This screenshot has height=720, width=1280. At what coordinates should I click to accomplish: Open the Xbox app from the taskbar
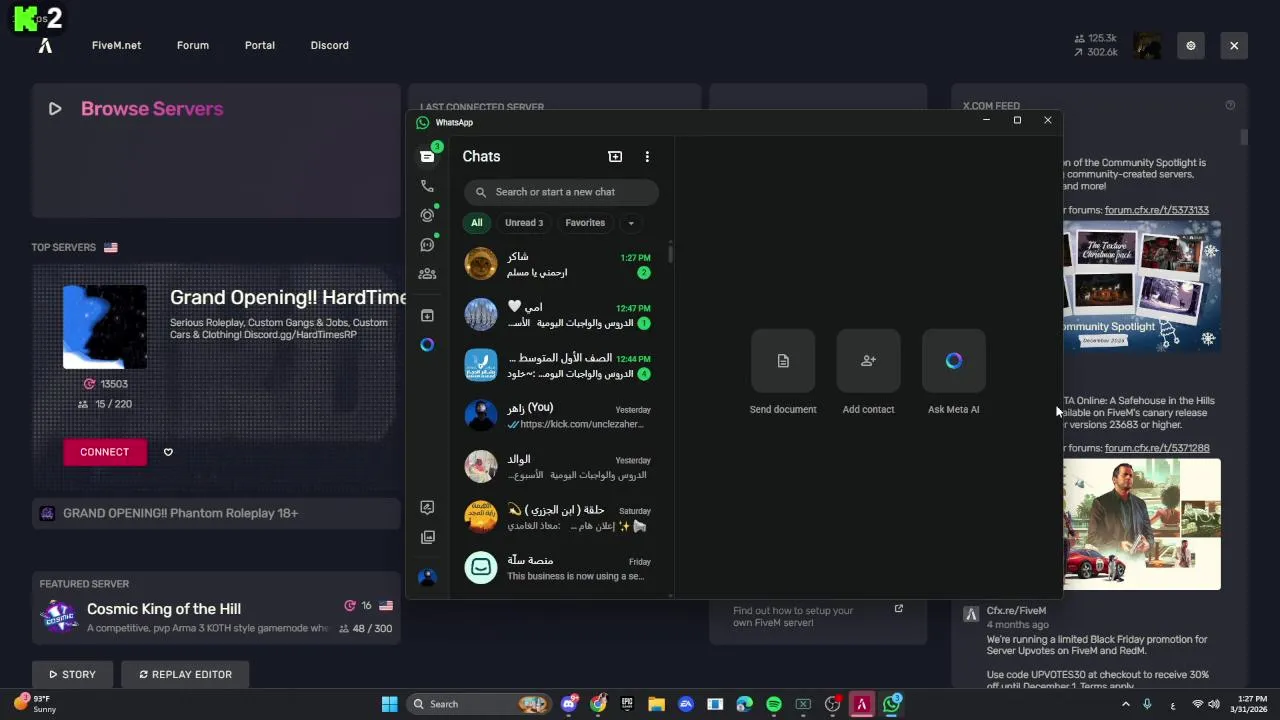tap(803, 704)
